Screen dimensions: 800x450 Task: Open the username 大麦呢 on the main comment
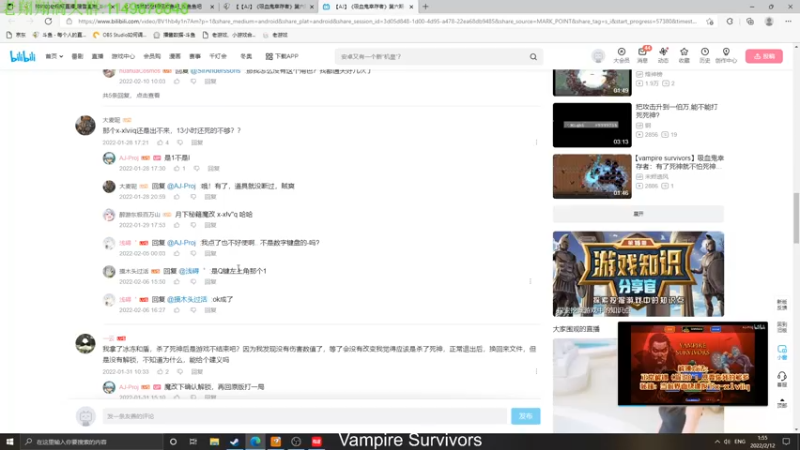[x=111, y=120]
